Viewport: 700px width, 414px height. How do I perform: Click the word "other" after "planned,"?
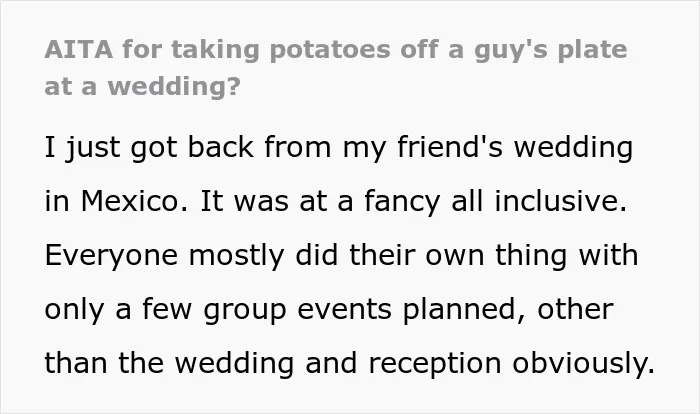coord(575,309)
